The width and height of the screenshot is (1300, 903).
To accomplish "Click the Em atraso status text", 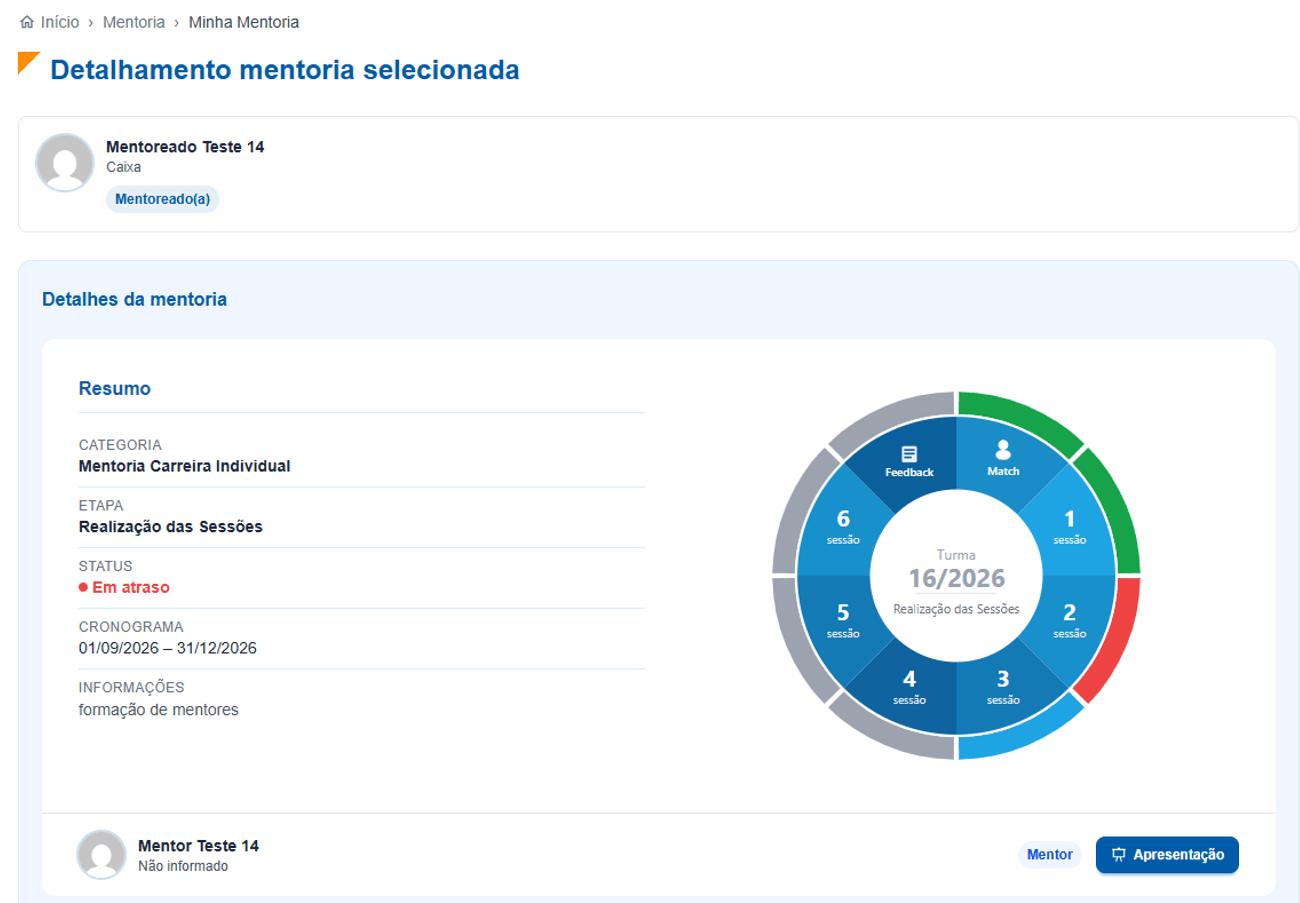I will pyautogui.click(x=131, y=587).
